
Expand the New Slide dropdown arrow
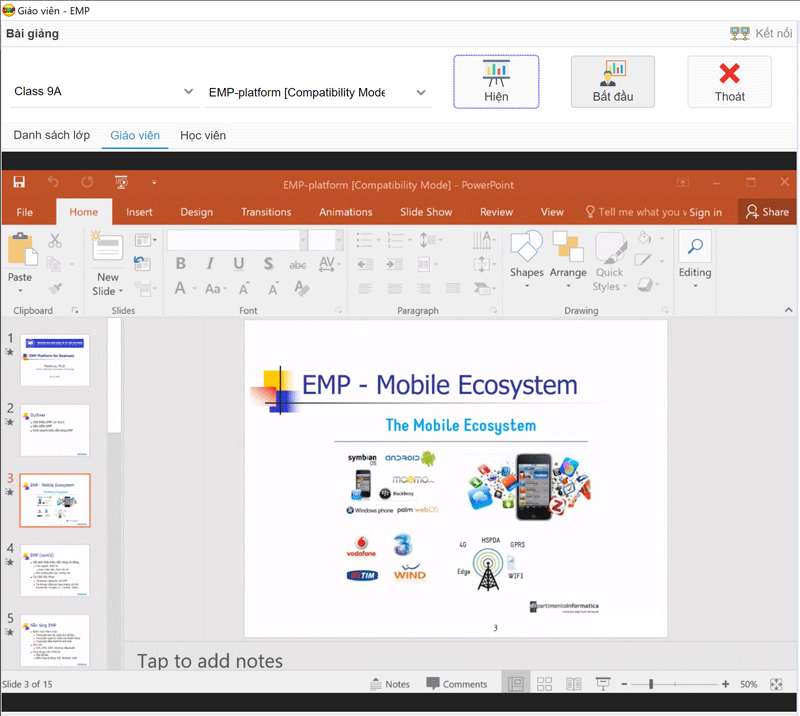click(121, 291)
